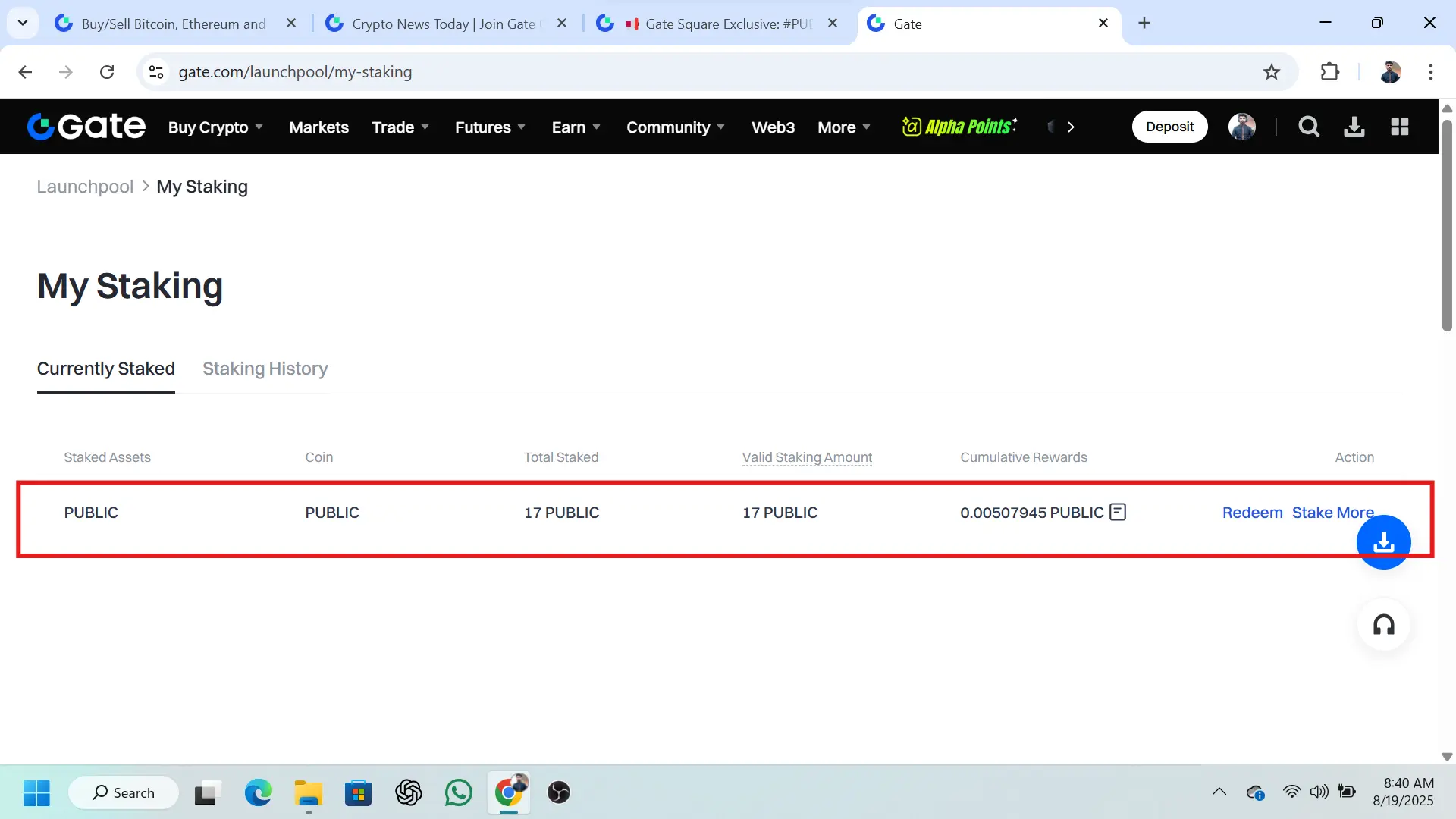Open the Windows Start menu
The height and width of the screenshot is (819, 1456).
point(36,792)
